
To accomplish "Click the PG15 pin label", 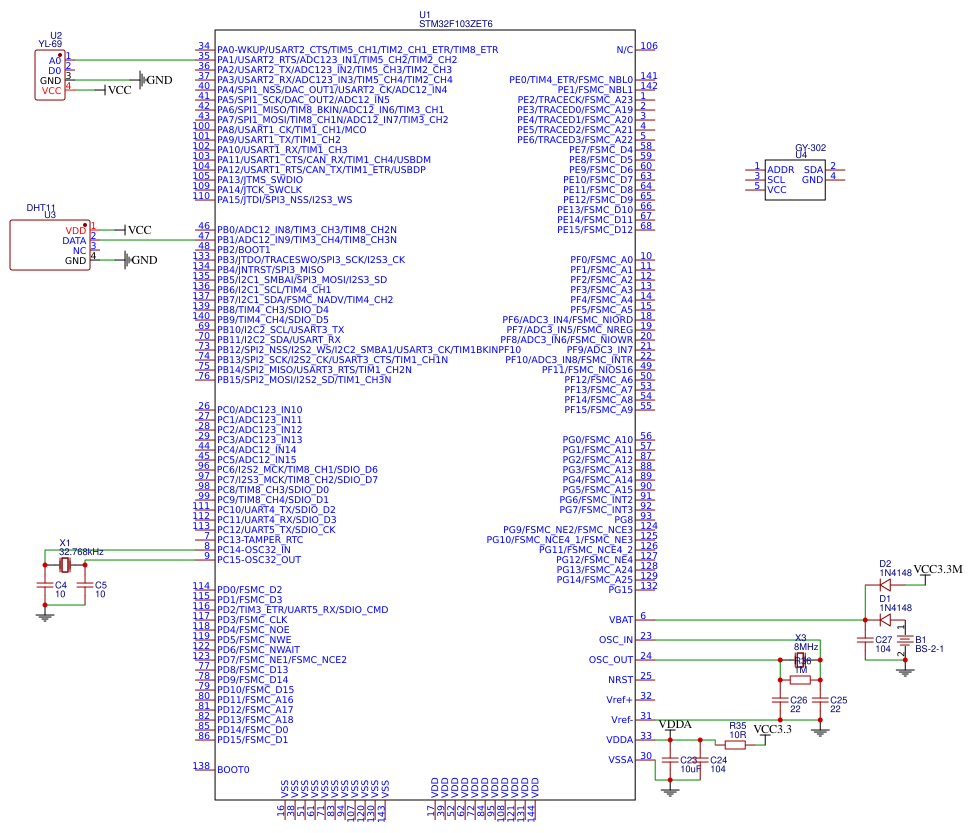I will click(621, 589).
